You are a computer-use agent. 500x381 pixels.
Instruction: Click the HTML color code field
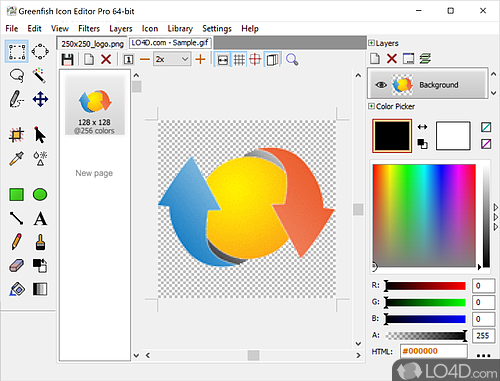433,351
